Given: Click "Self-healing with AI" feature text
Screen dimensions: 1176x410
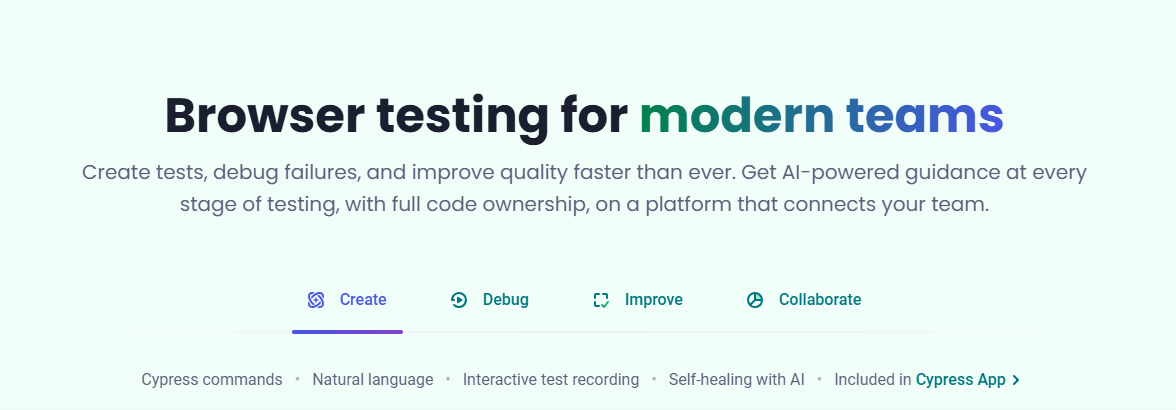Looking at the screenshot, I should (737, 380).
